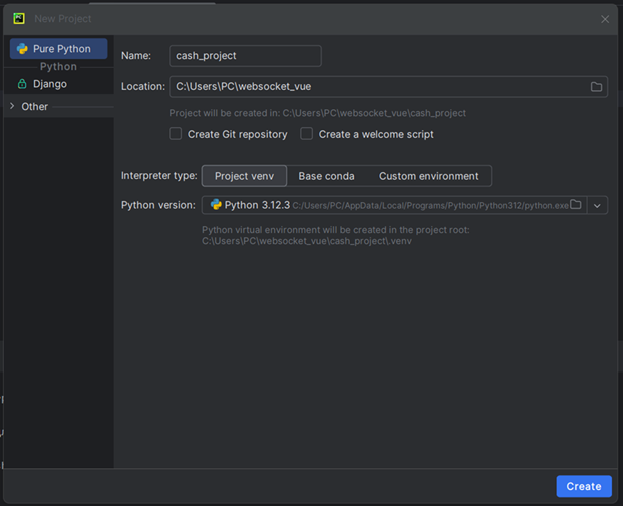The height and width of the screenshot is (506, 623).
Task: Click the Python version label
Action: click(158, 205)
